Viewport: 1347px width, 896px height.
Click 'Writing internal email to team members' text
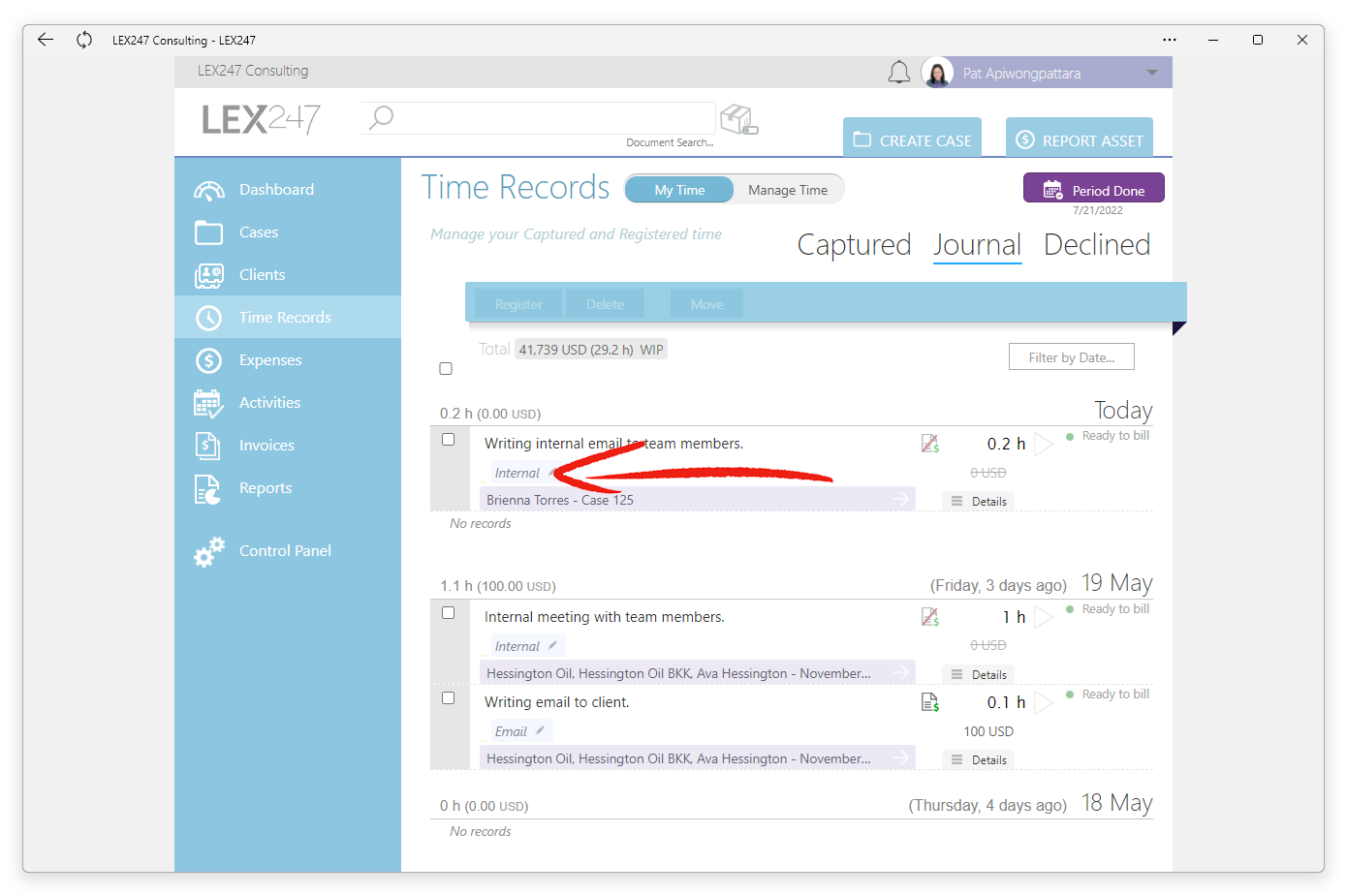[614, 444]
